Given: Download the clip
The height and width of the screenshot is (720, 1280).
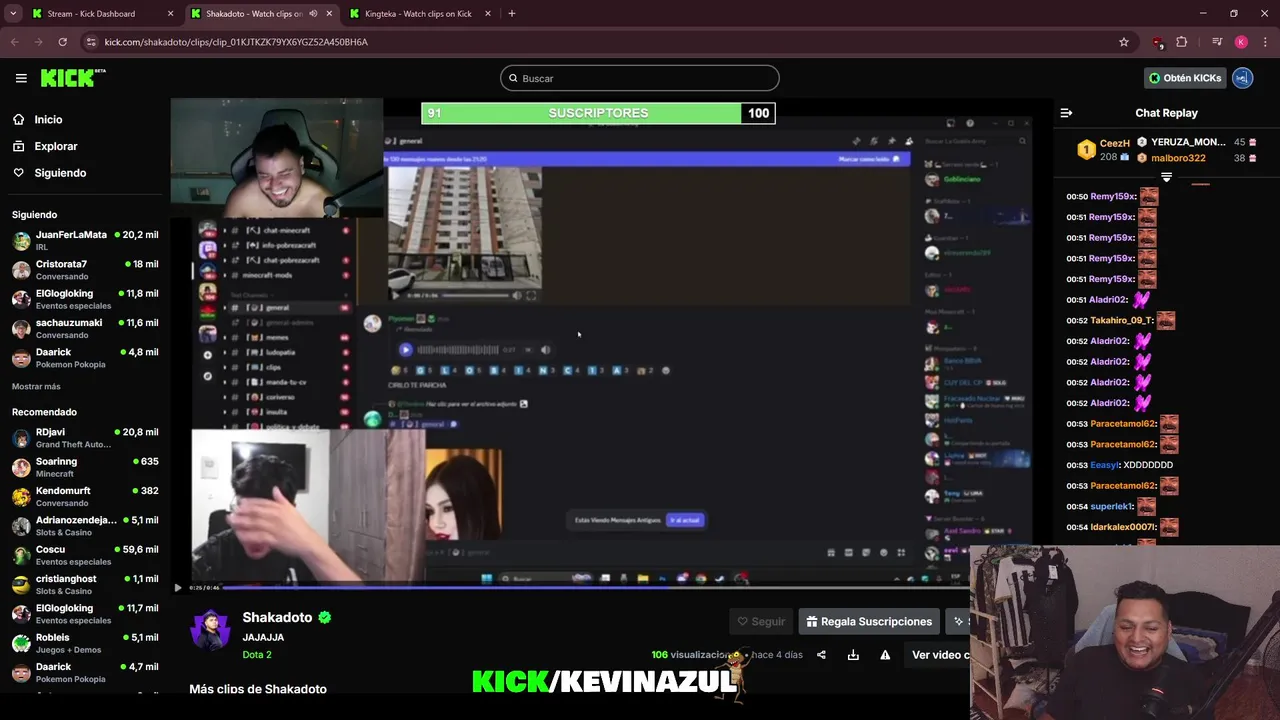Looking at the screenshot, I should click(853, 655).
